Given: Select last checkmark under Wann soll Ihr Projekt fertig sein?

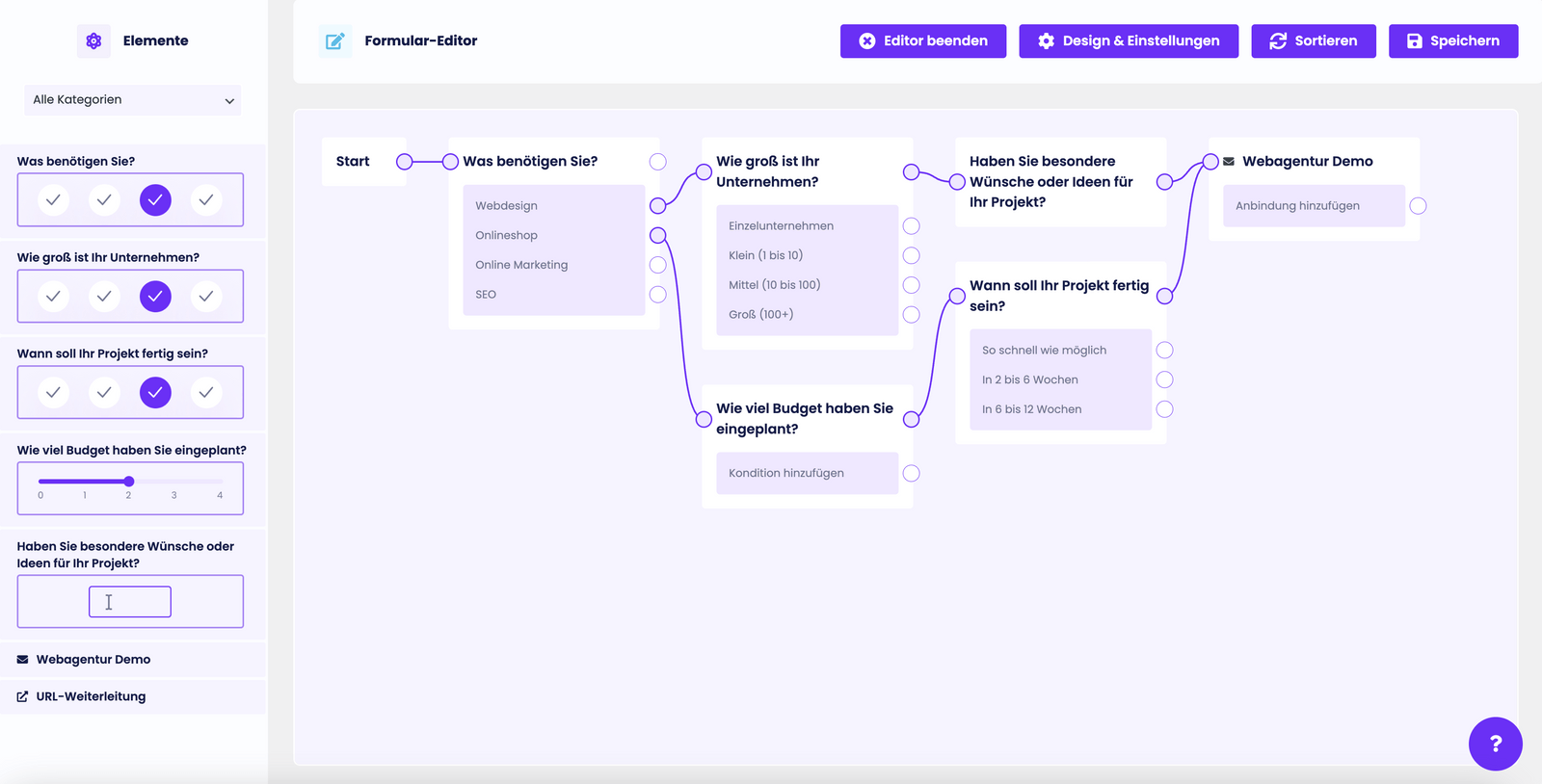Looking at the screenshot, I should (x=205, y=392).
